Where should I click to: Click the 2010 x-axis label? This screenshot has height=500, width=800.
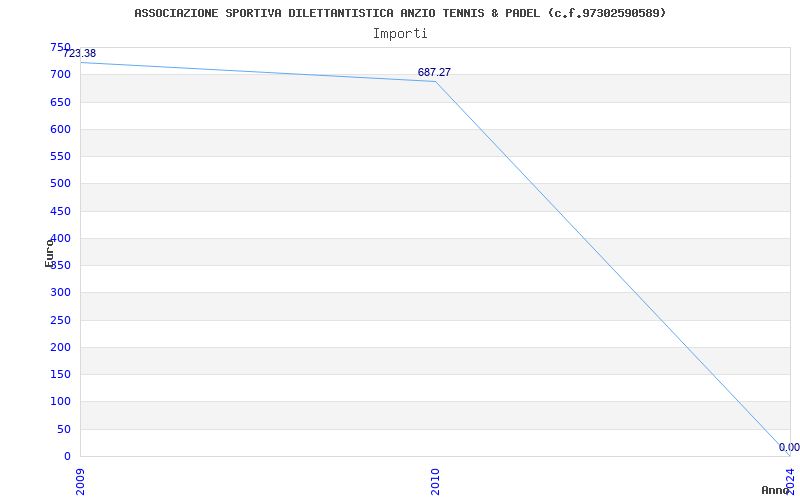click(x=435, y=482)
